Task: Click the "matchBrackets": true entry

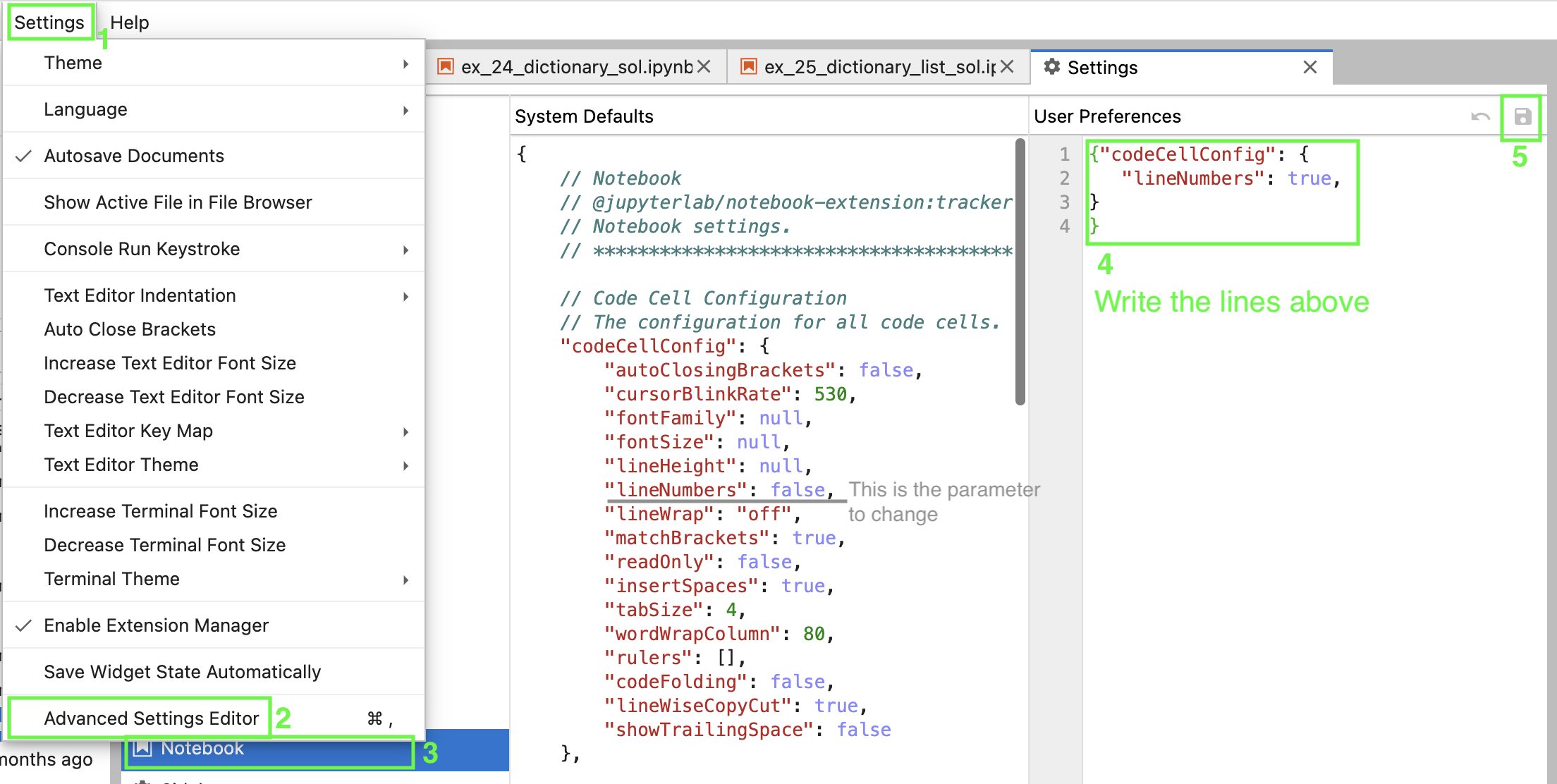Action: [x=725, y=538]
